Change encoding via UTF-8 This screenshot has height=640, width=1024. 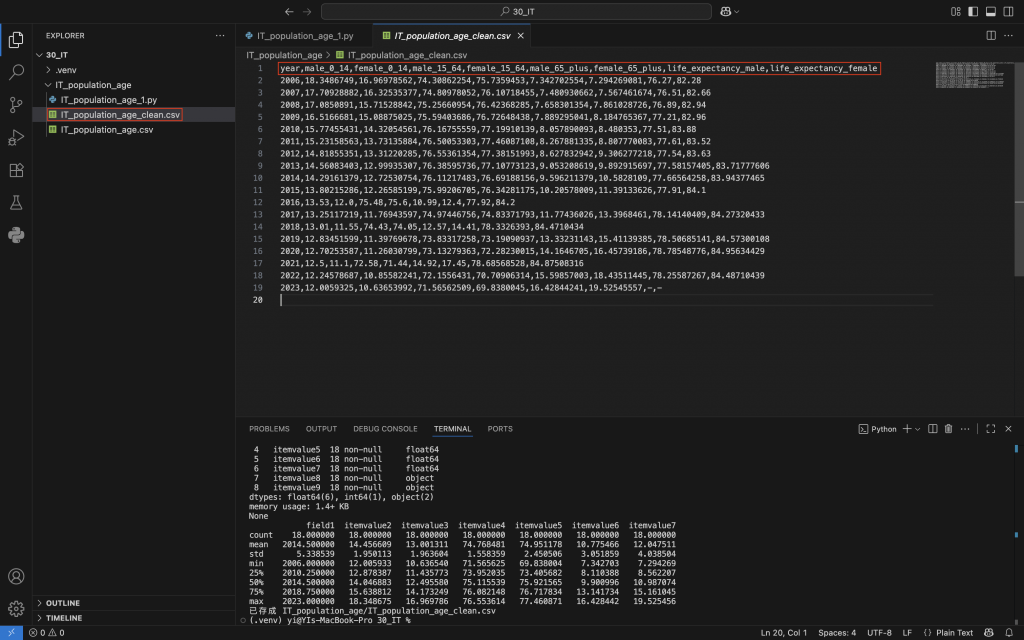point(879,632)
